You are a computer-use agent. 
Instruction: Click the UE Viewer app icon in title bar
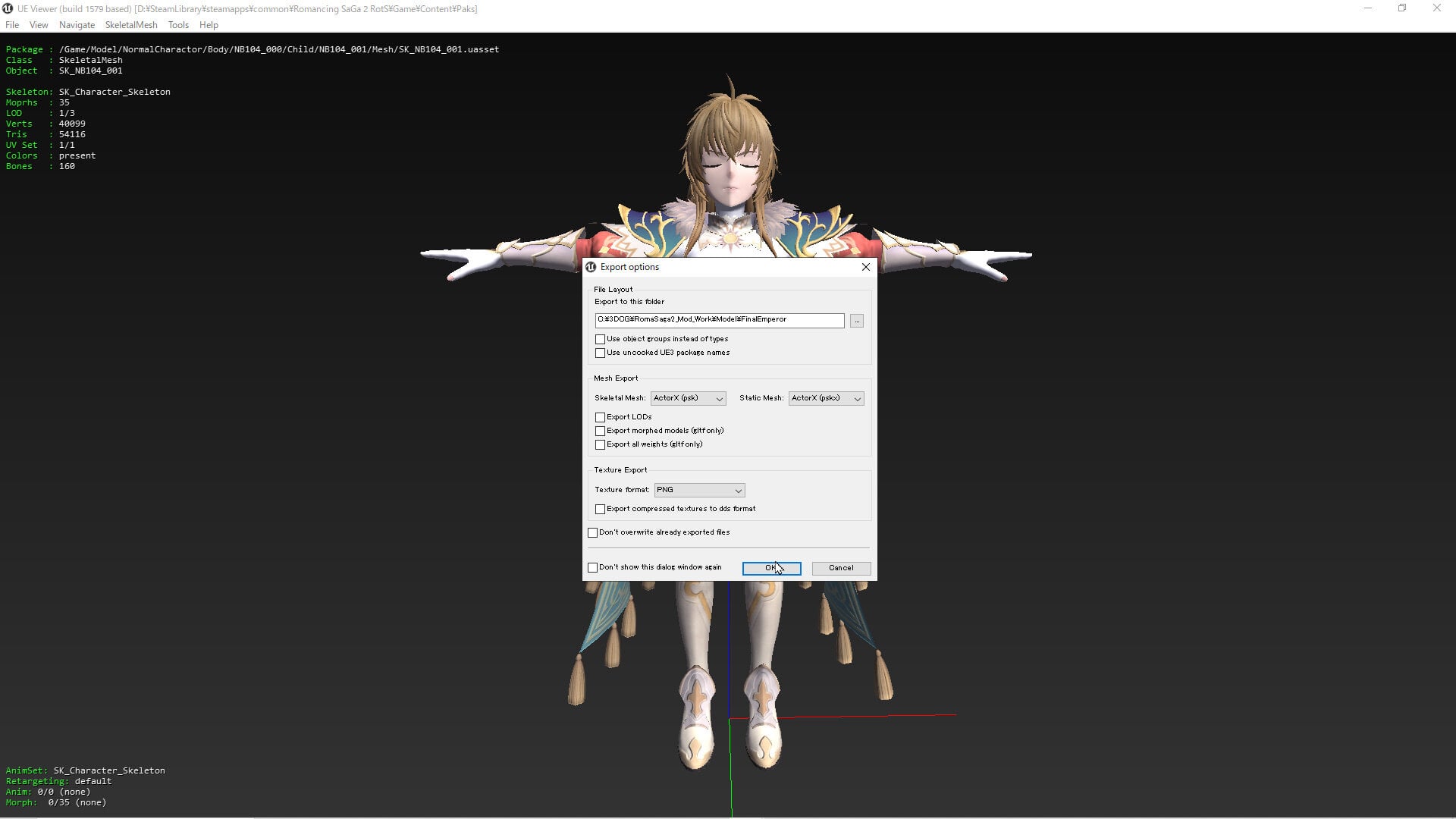click(8, 8)
